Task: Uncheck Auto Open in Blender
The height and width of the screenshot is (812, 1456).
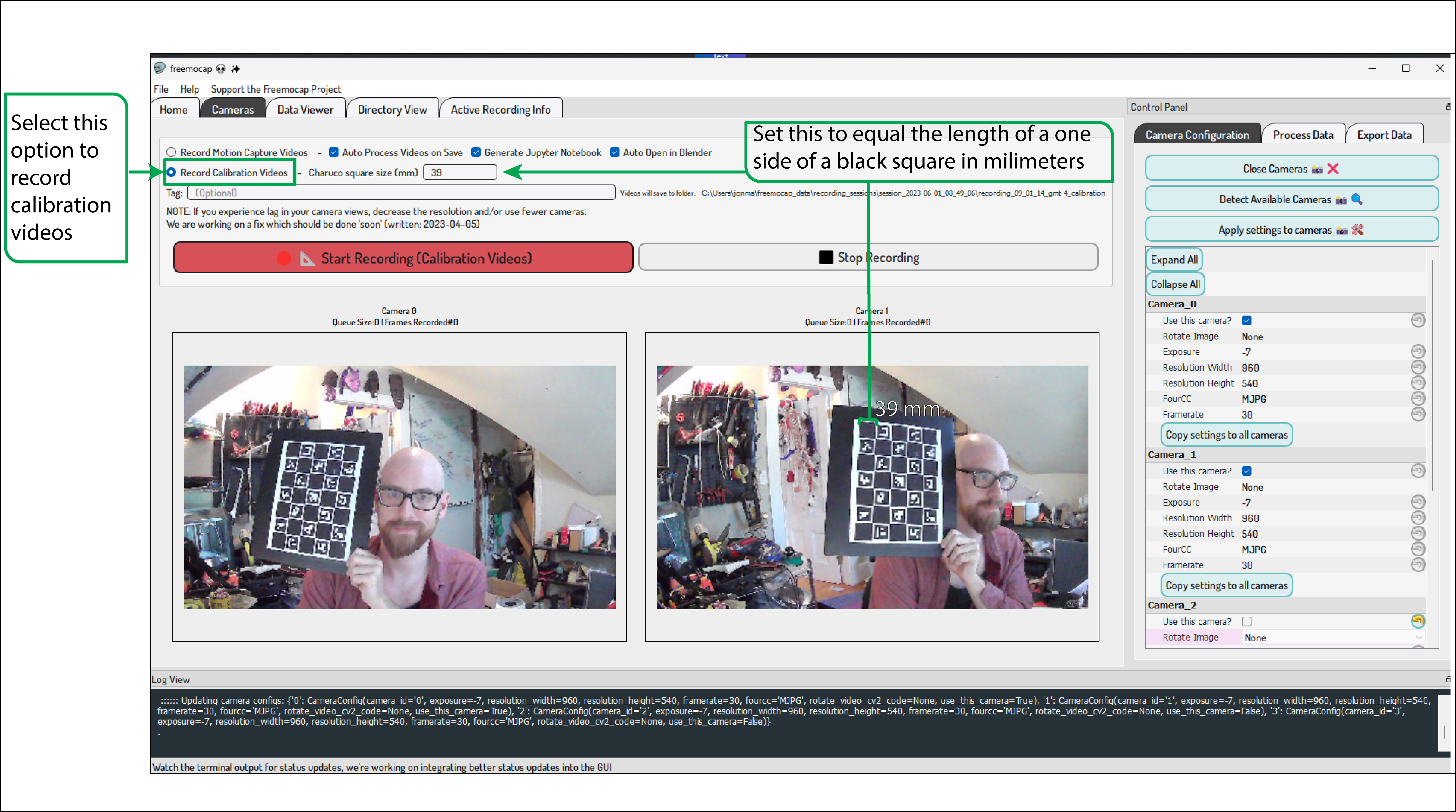Action: (614, 153)
